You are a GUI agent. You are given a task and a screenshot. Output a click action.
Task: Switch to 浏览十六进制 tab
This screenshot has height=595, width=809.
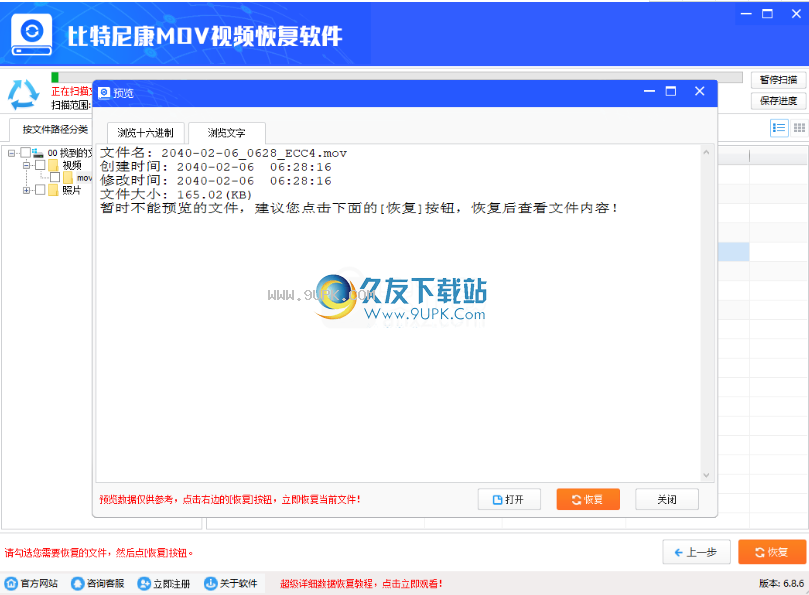[145, 133]
